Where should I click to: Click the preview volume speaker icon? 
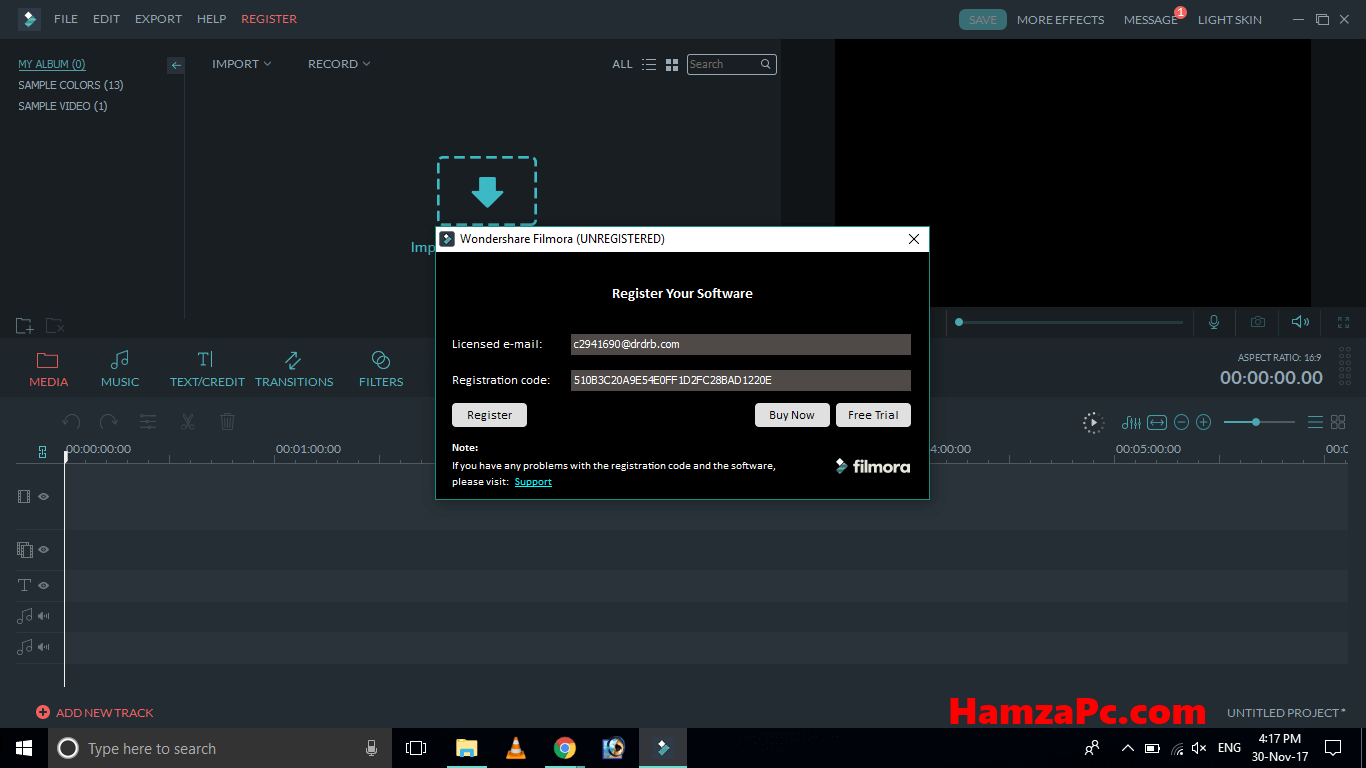click(1300, 322)
